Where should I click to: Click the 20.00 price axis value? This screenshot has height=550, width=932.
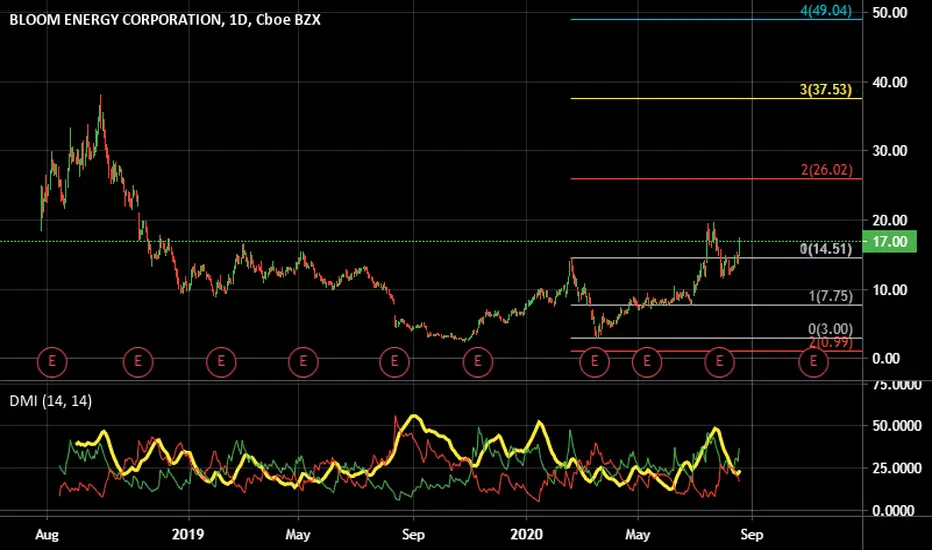[x=890, y=221]
